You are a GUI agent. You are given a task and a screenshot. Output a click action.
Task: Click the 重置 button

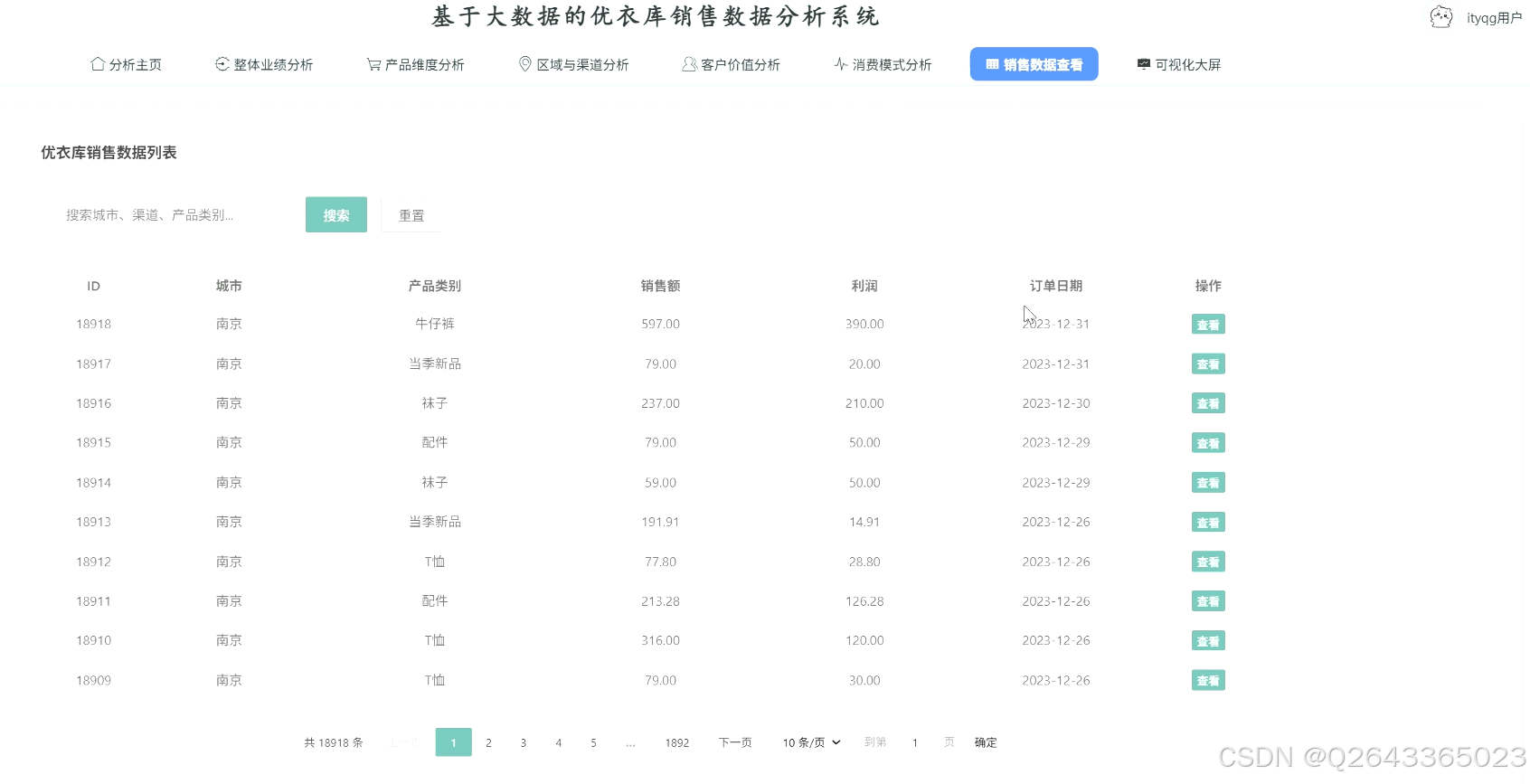(x=411, y=215)
